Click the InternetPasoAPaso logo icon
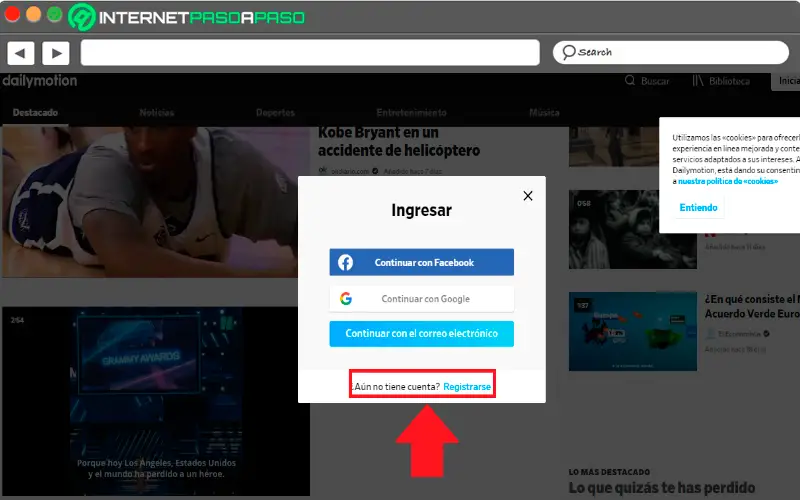 coord(82,17)
